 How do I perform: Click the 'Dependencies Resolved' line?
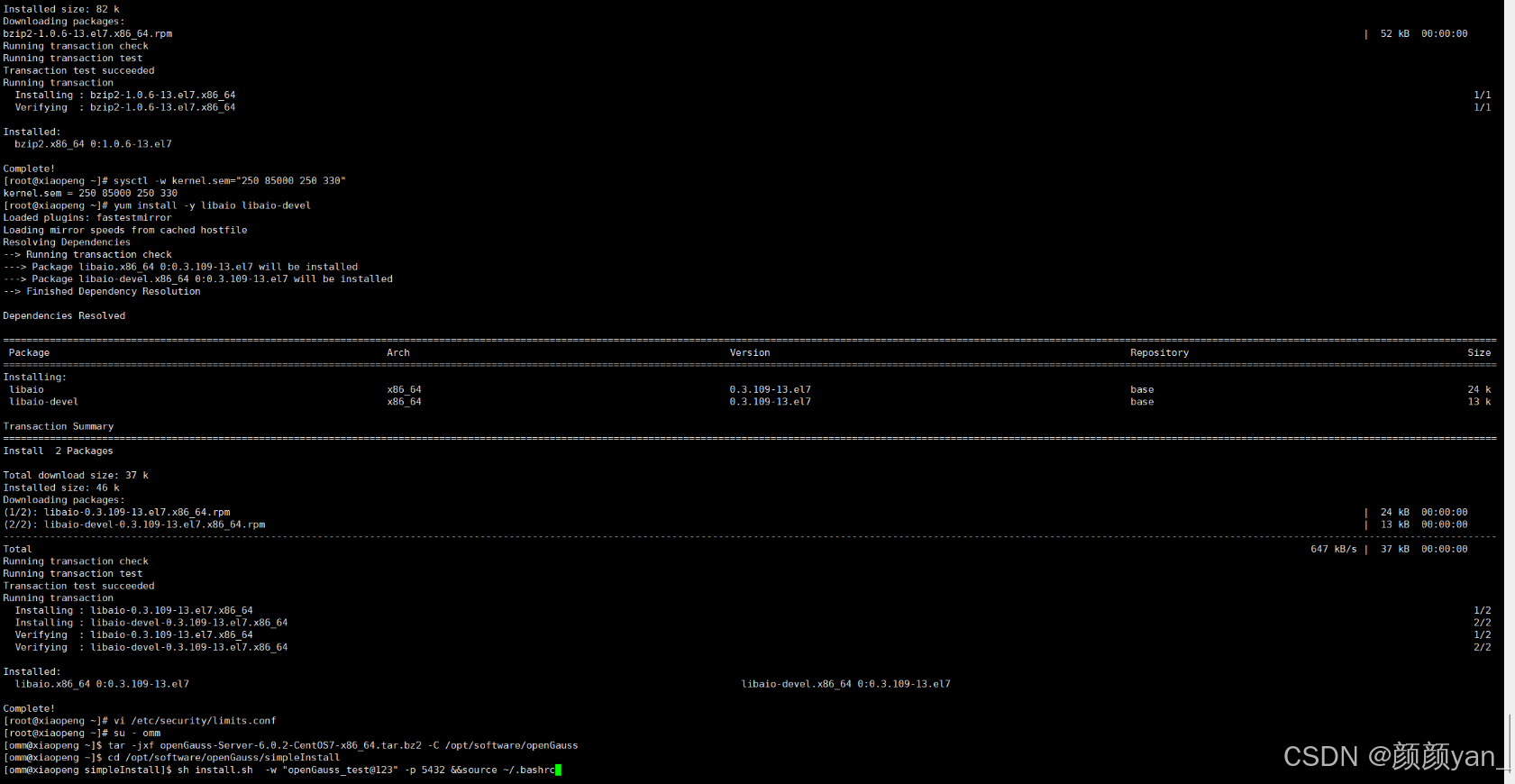[x=64, y=316]
